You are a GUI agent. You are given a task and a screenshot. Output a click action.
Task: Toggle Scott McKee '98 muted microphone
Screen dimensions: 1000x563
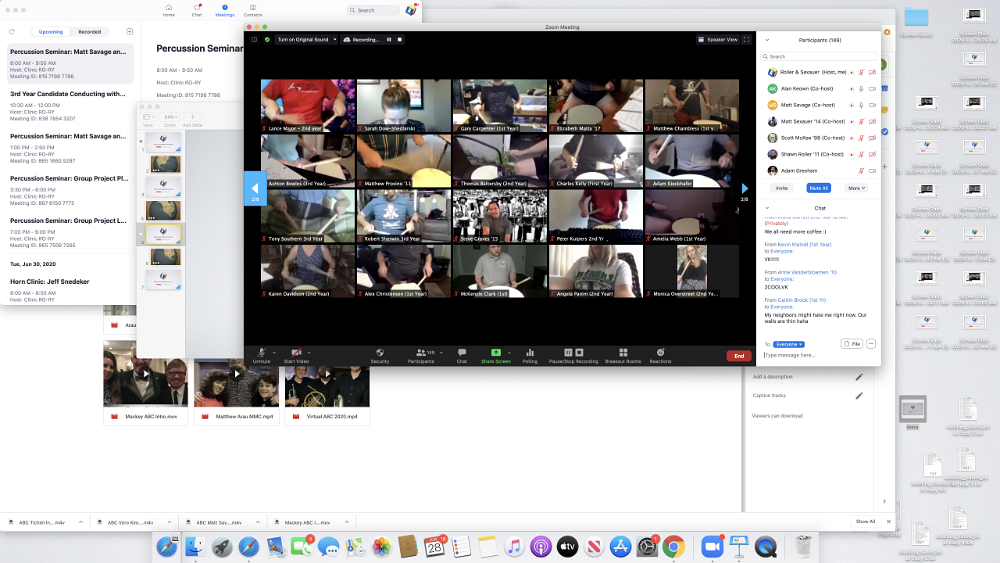tap(861, 138)
